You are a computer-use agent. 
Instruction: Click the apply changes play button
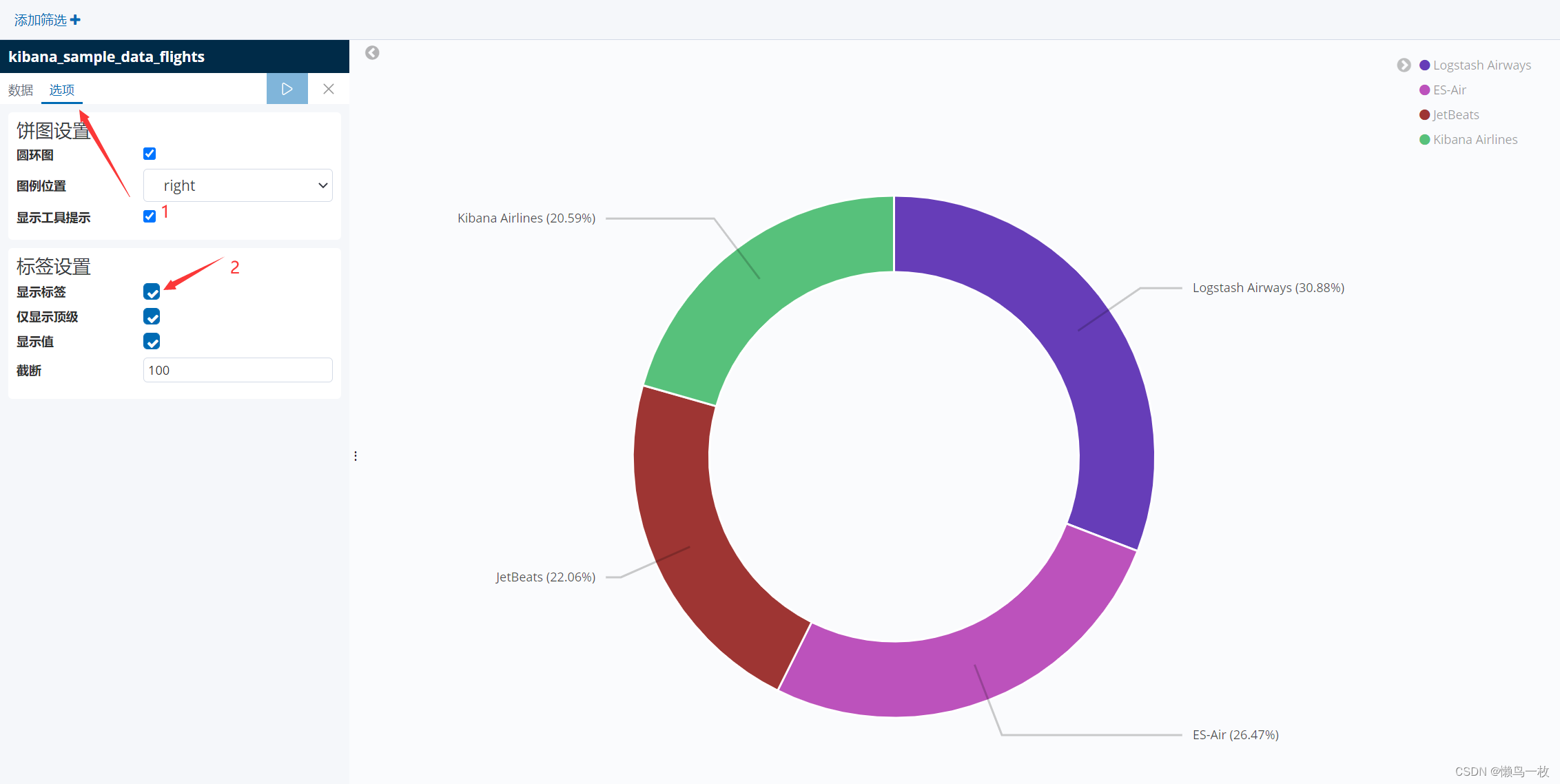point(287,89)
